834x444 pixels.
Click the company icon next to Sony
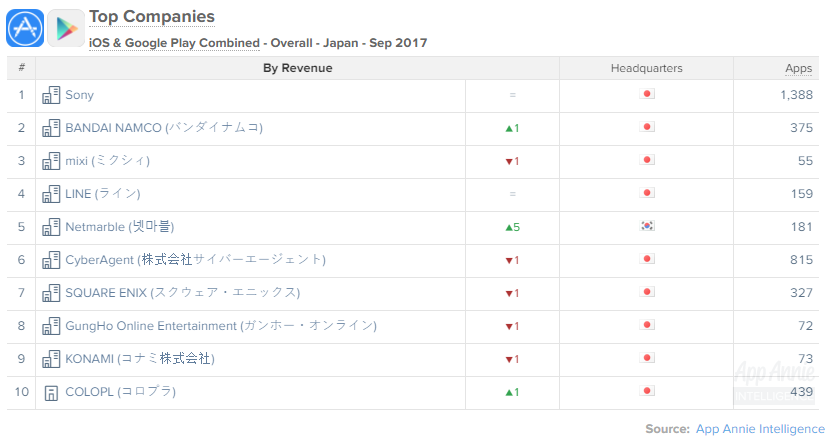[x=51, y=95]
